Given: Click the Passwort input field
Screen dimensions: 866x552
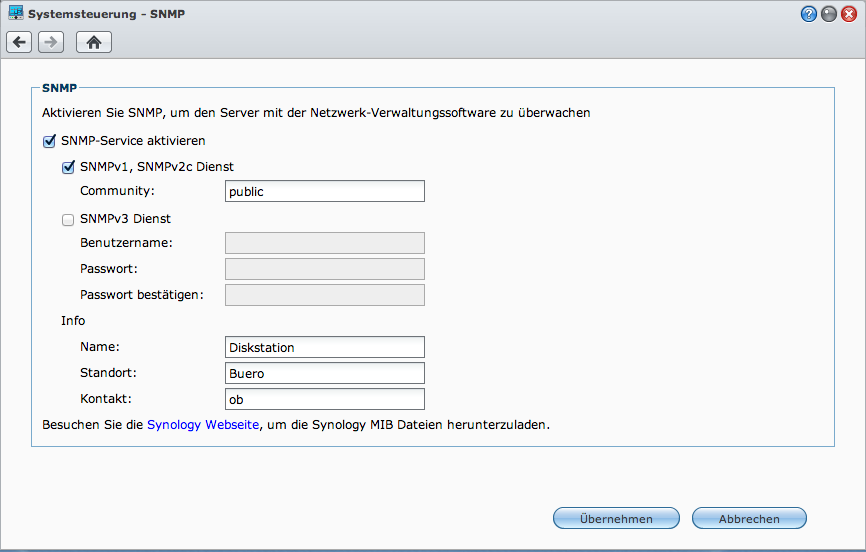Looking at the screenshot, I should tap(325, 269).
